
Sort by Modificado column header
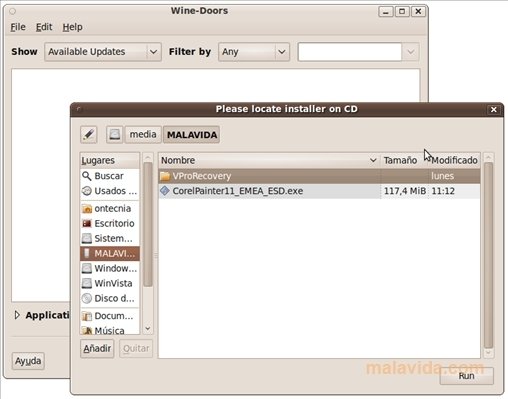tap(454, 160)
